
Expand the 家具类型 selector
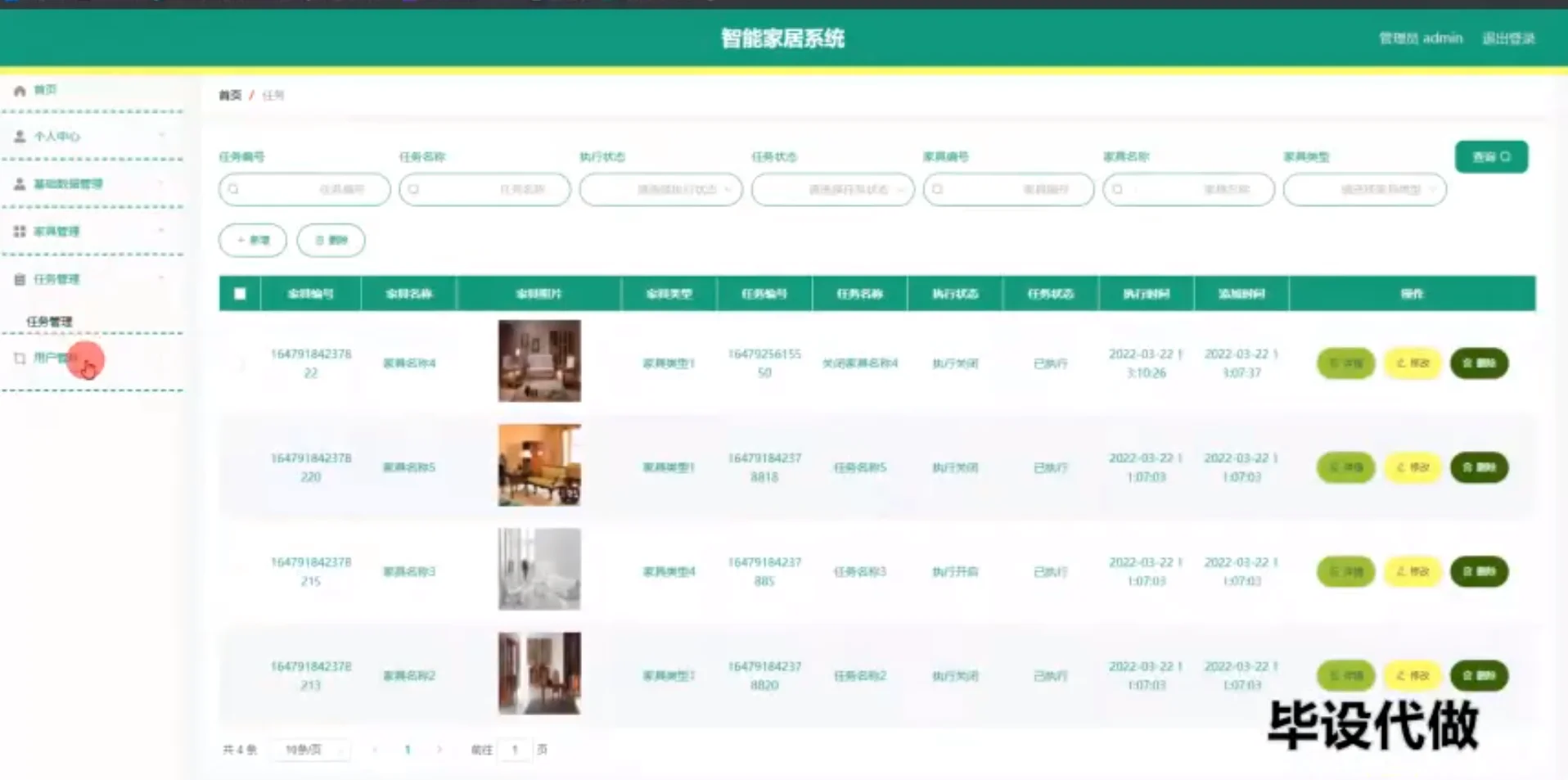pyautogui.click(x=1364, y=189)
